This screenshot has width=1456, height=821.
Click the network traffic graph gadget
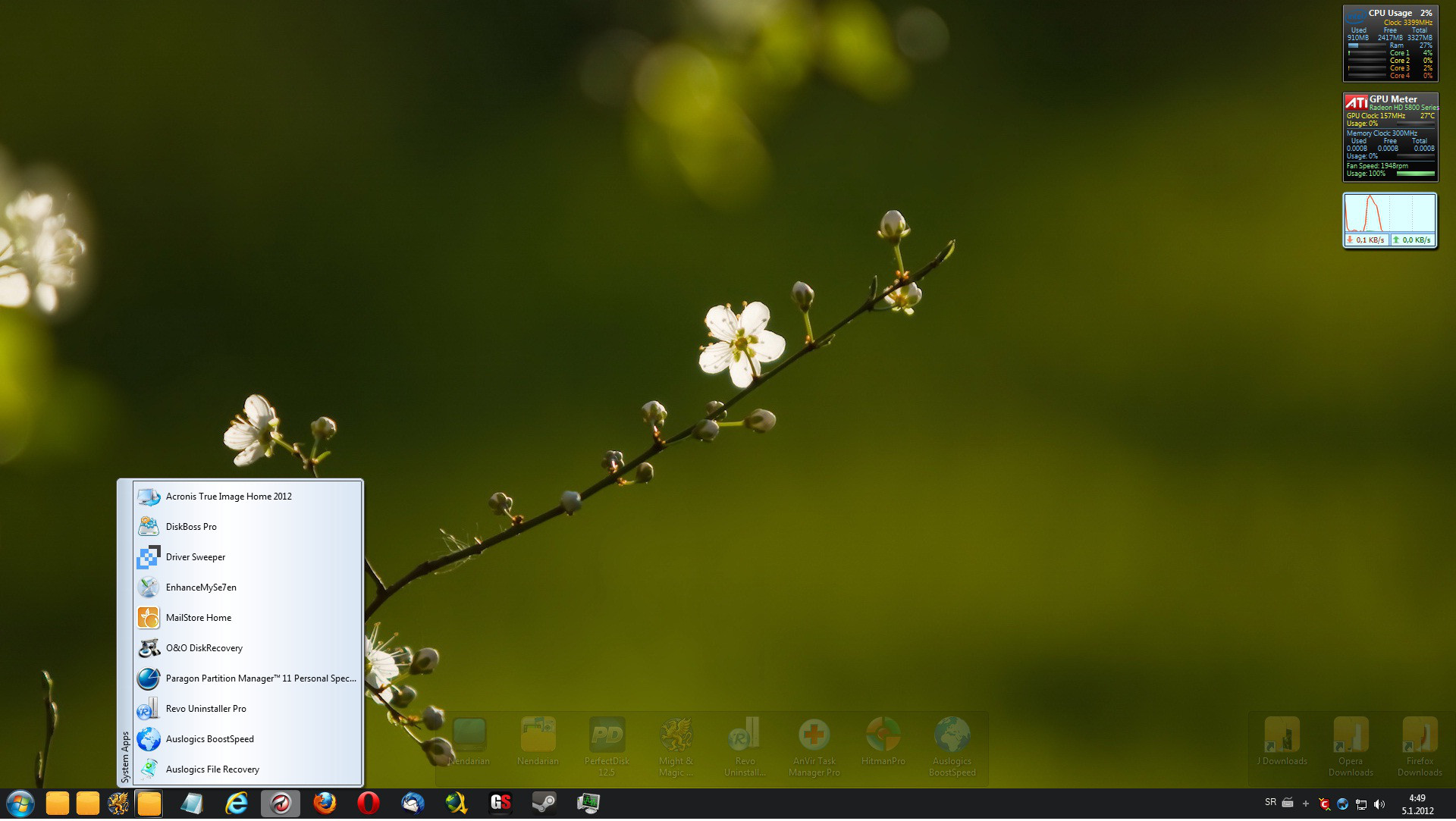pyautogui.click(x=1389, y=215)
